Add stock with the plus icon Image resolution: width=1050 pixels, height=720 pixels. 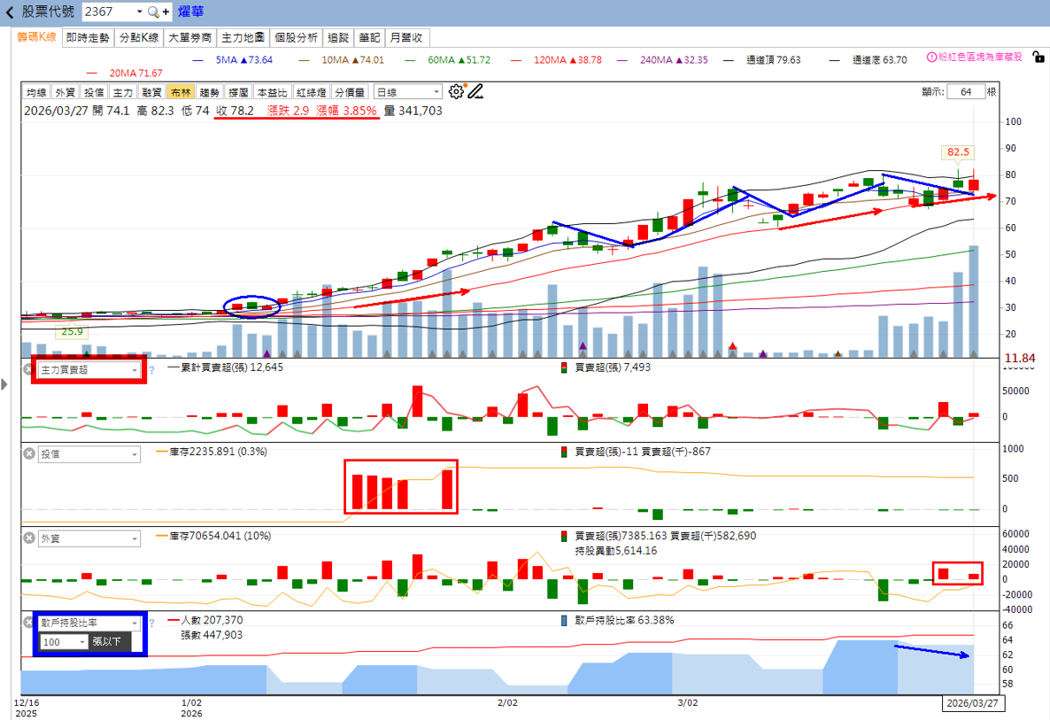click(165, 12)
